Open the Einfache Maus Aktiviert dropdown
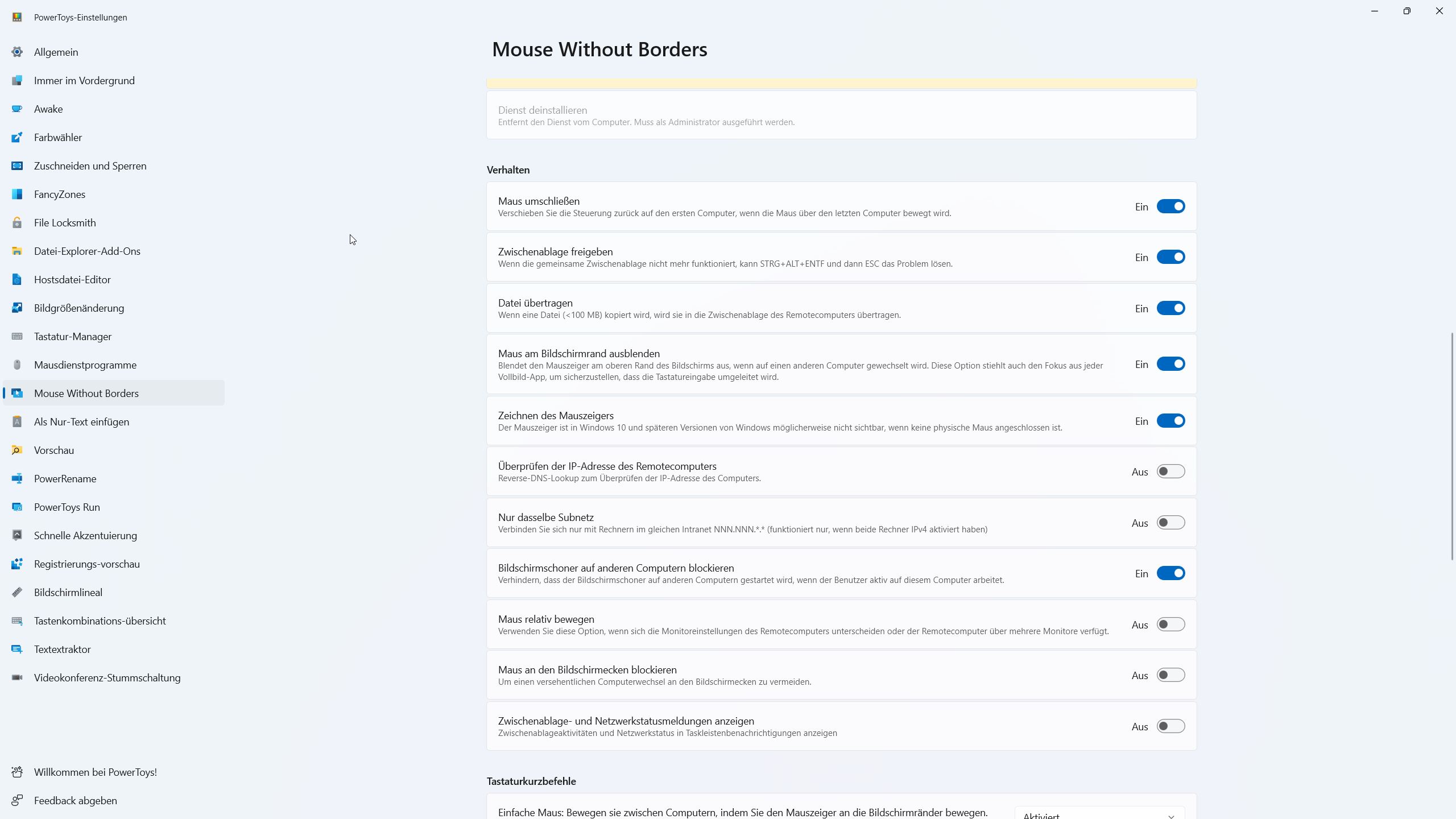 click(1099, 814)
